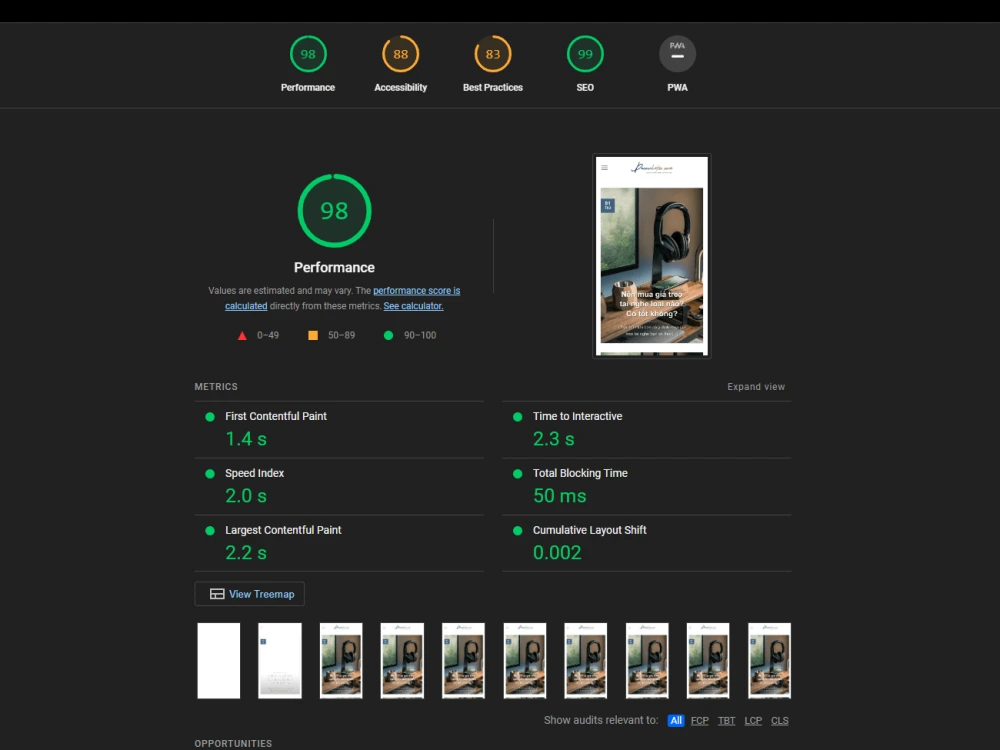Image resolution: width=1000 pixels, height=750 pixels.
Task: Open the Performance score gauge showing 98
Action: pyautogui.click(x=308, y=54)
